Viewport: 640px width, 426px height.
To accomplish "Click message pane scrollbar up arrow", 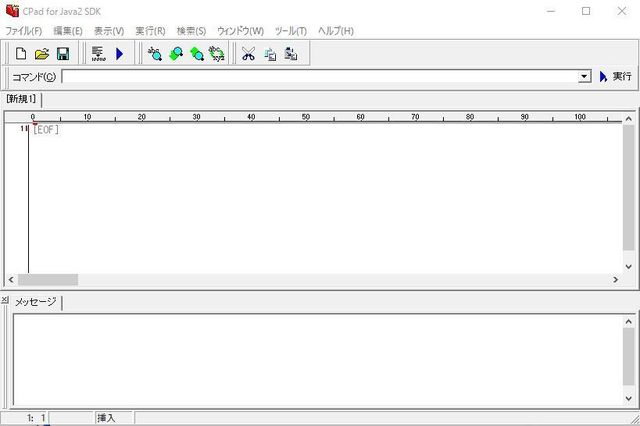I will (x=628, y=322).
